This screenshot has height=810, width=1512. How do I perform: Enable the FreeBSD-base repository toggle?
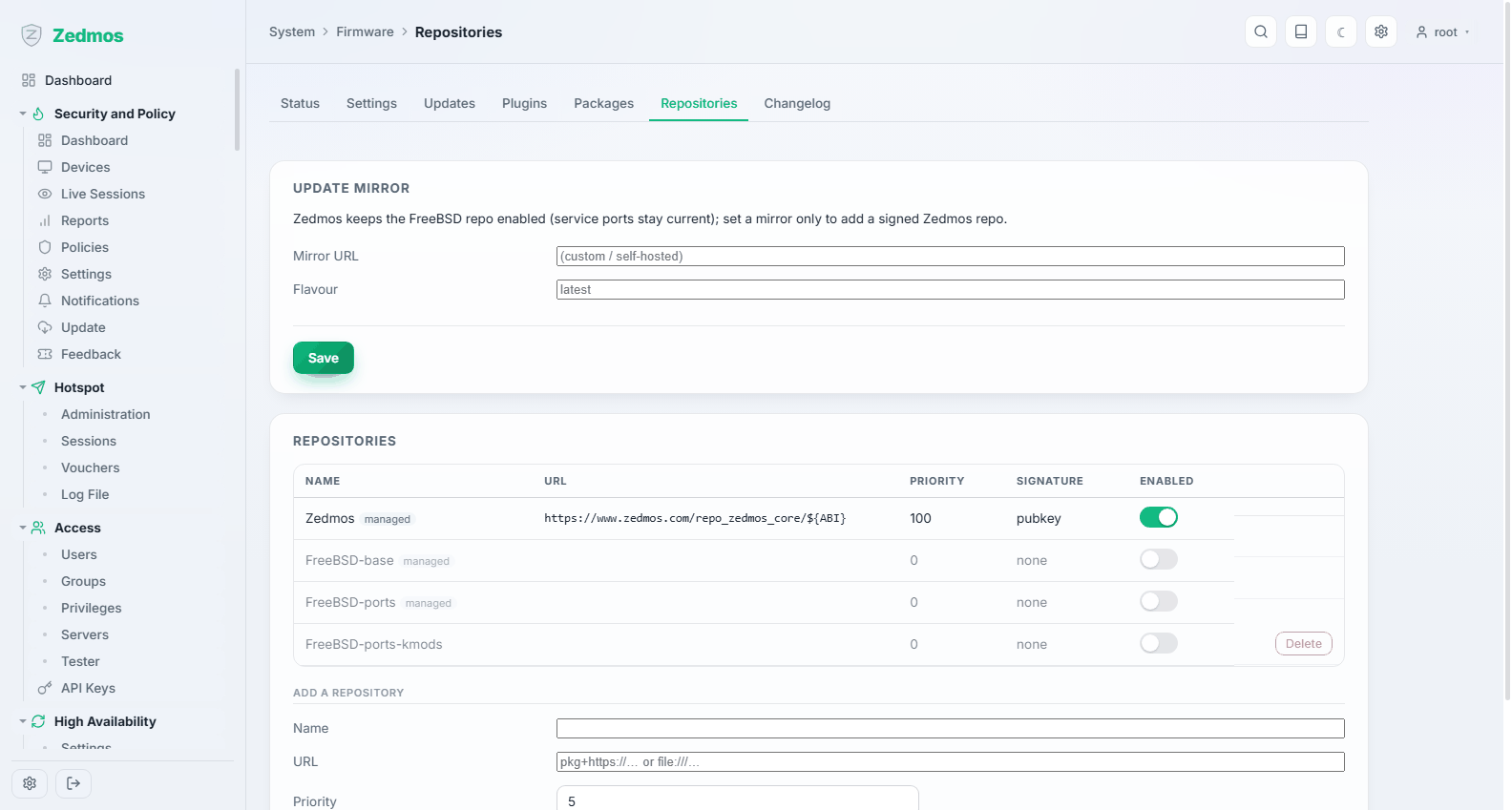pos(1159,559)
